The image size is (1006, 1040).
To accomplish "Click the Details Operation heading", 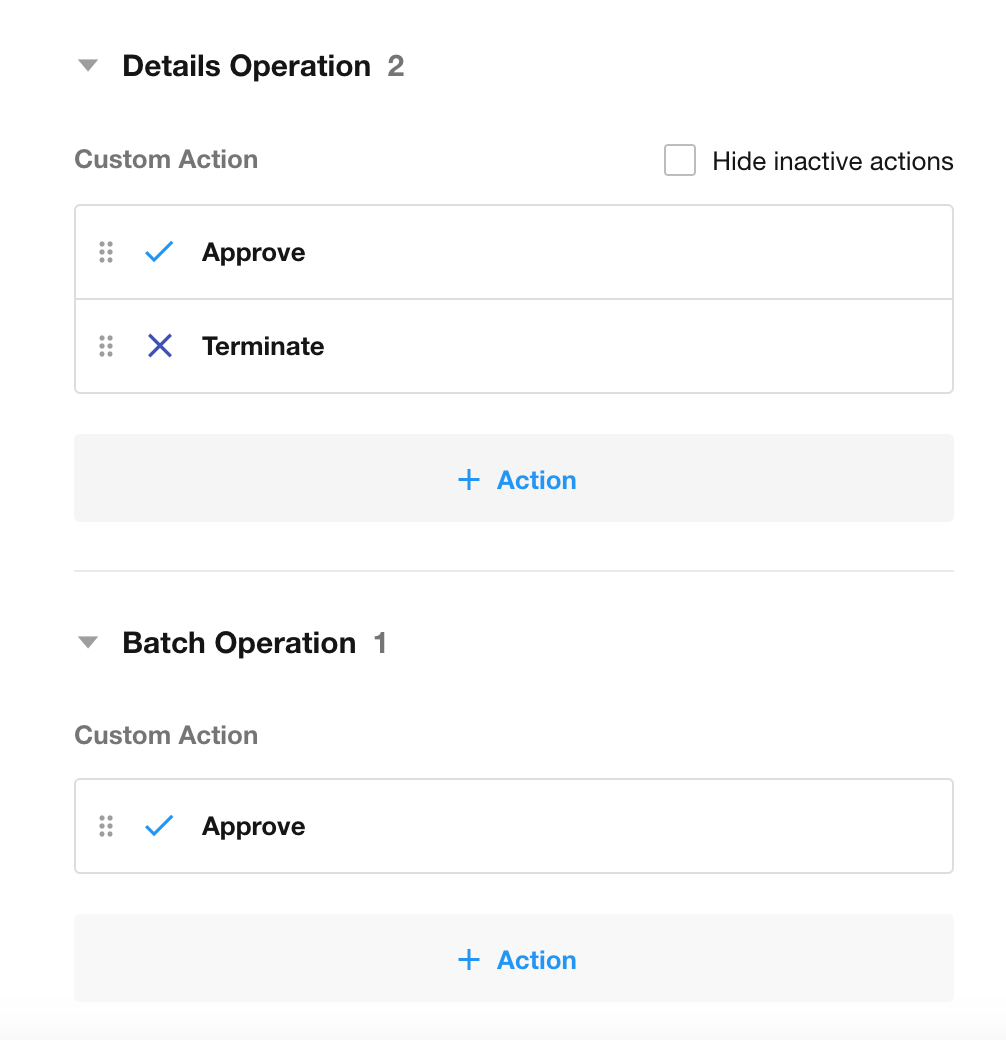I will pos(246,66).
